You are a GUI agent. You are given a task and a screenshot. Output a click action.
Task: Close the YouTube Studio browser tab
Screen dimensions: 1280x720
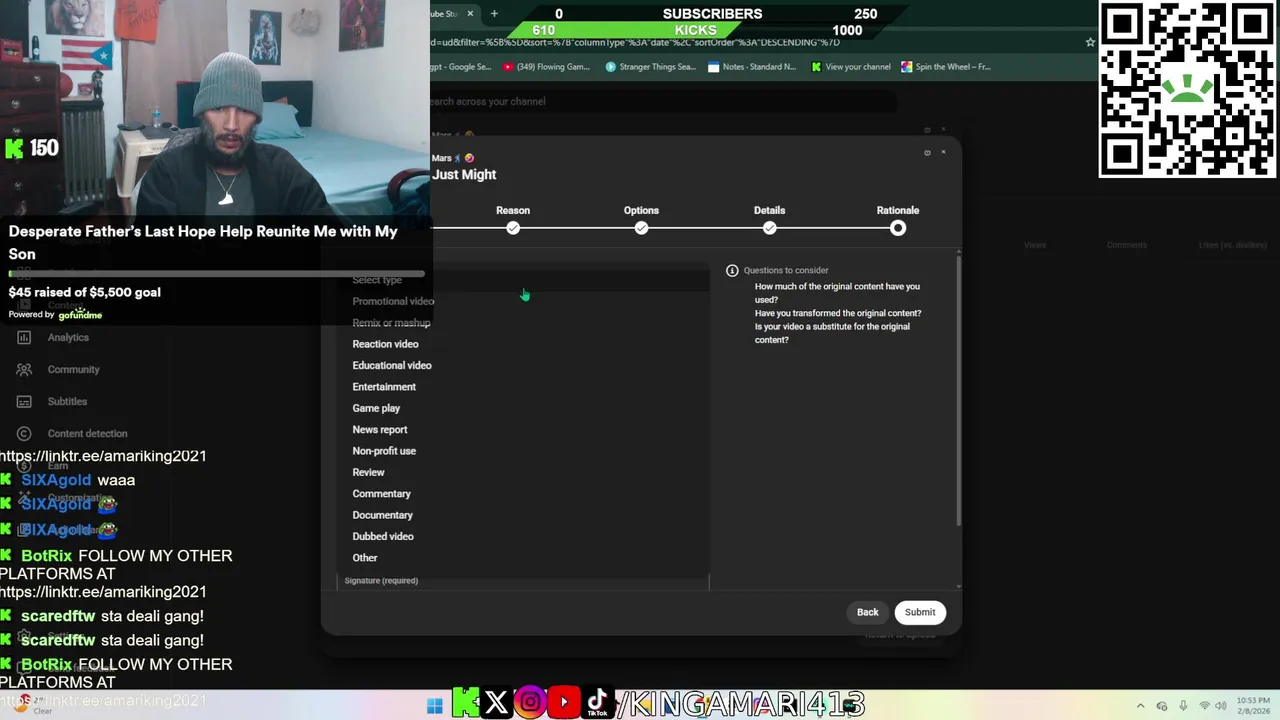(x=469, y=14)
